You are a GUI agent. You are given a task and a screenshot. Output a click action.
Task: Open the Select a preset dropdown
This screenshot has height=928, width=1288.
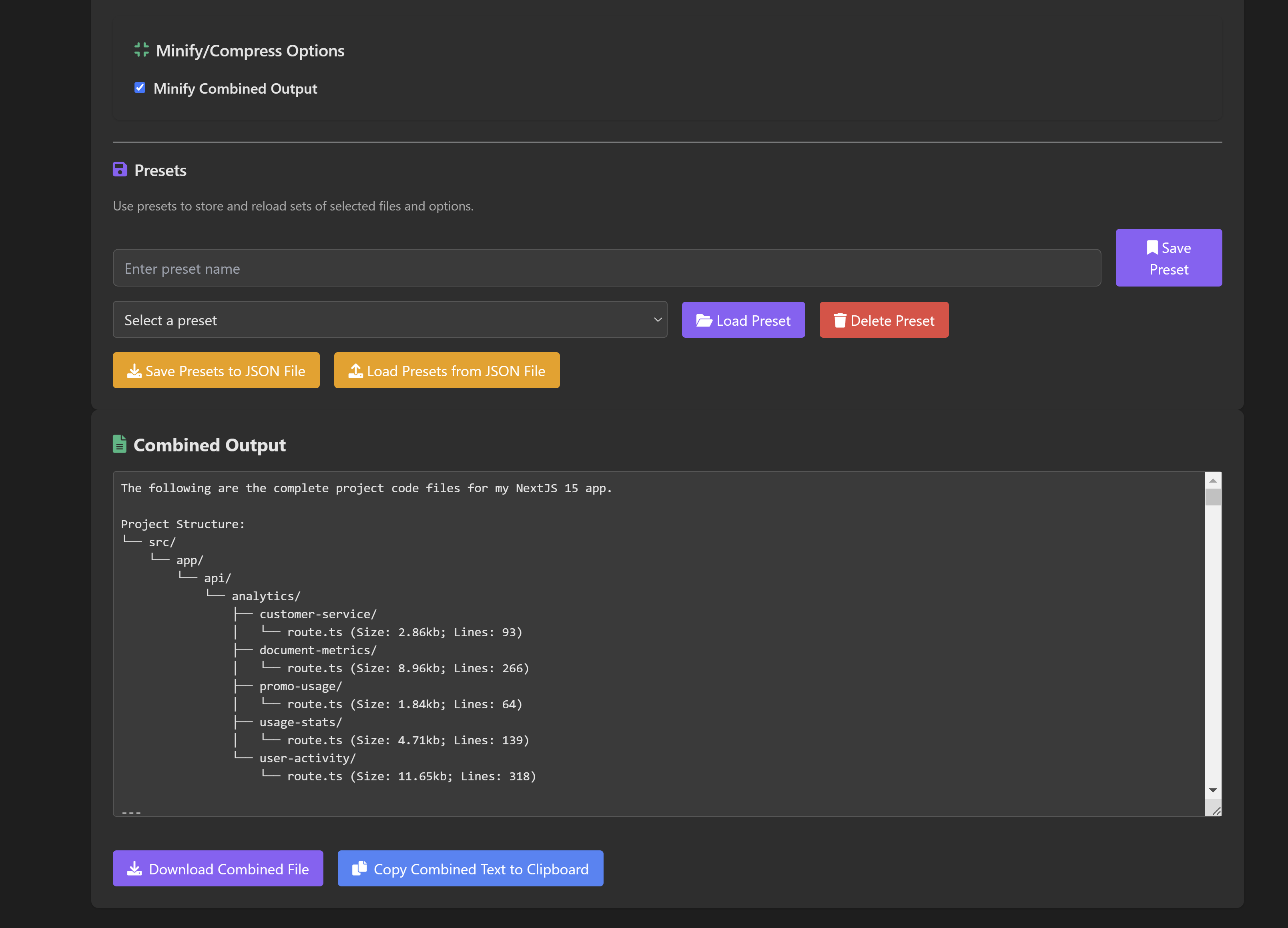[389, 320]
